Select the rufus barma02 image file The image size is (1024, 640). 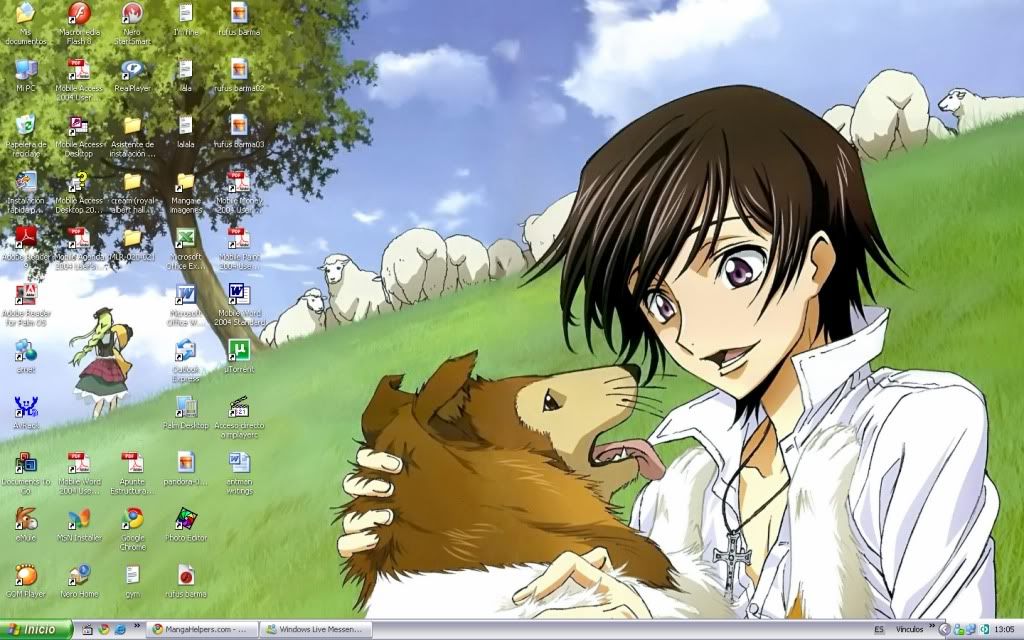[x=239, y=75]
